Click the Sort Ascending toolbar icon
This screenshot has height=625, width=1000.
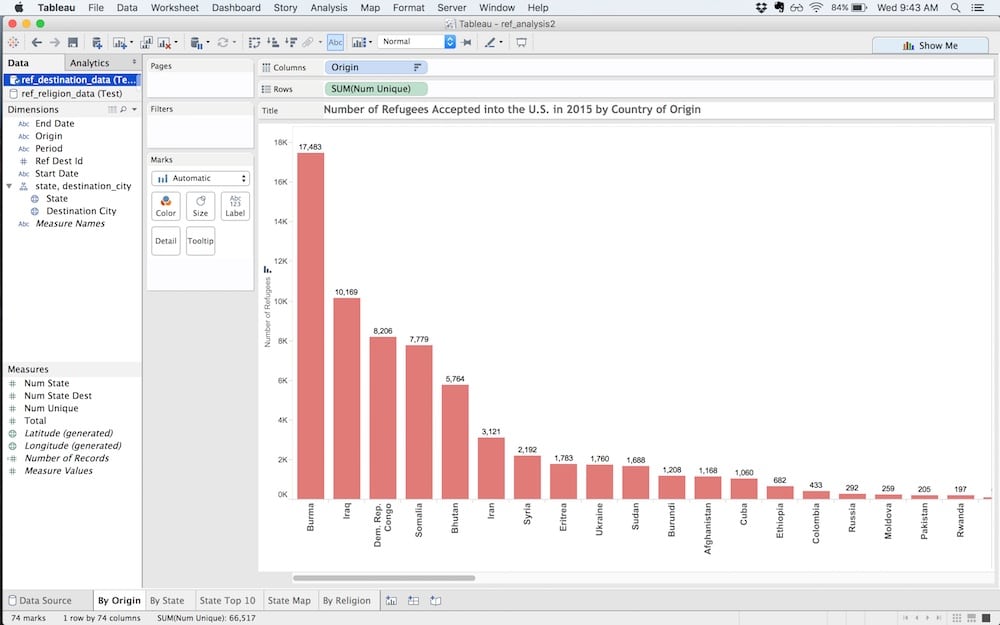pos(273,42)
